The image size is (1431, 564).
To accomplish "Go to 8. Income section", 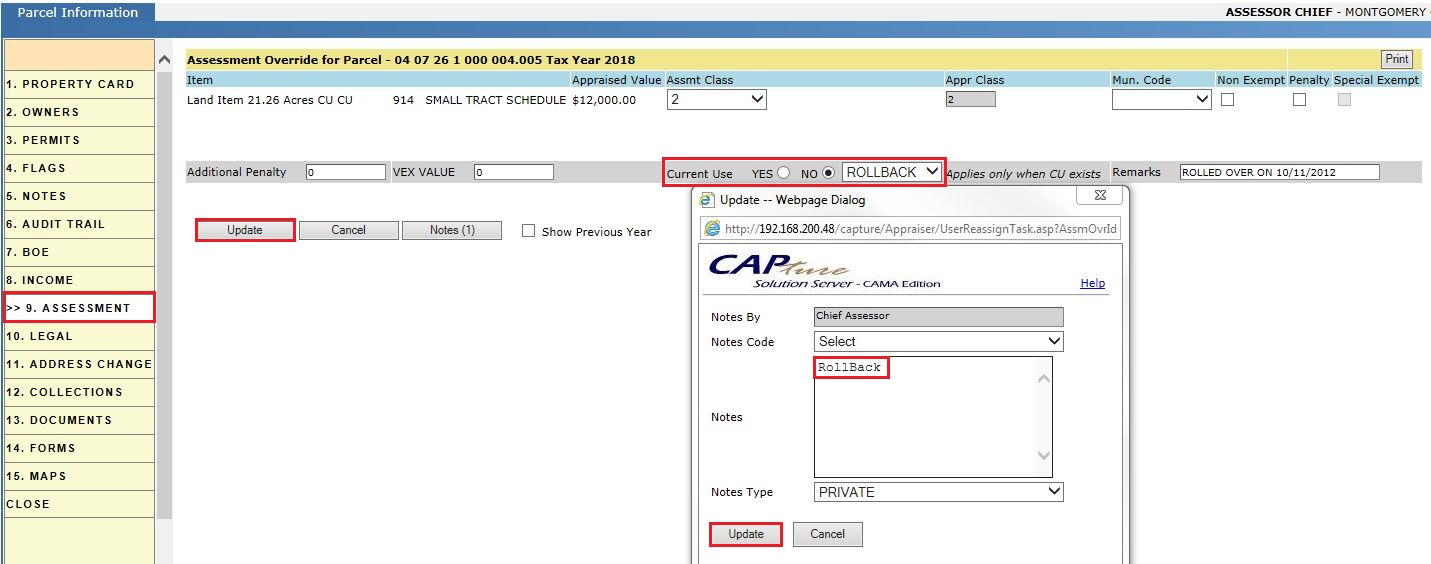I will click(78, 280).
